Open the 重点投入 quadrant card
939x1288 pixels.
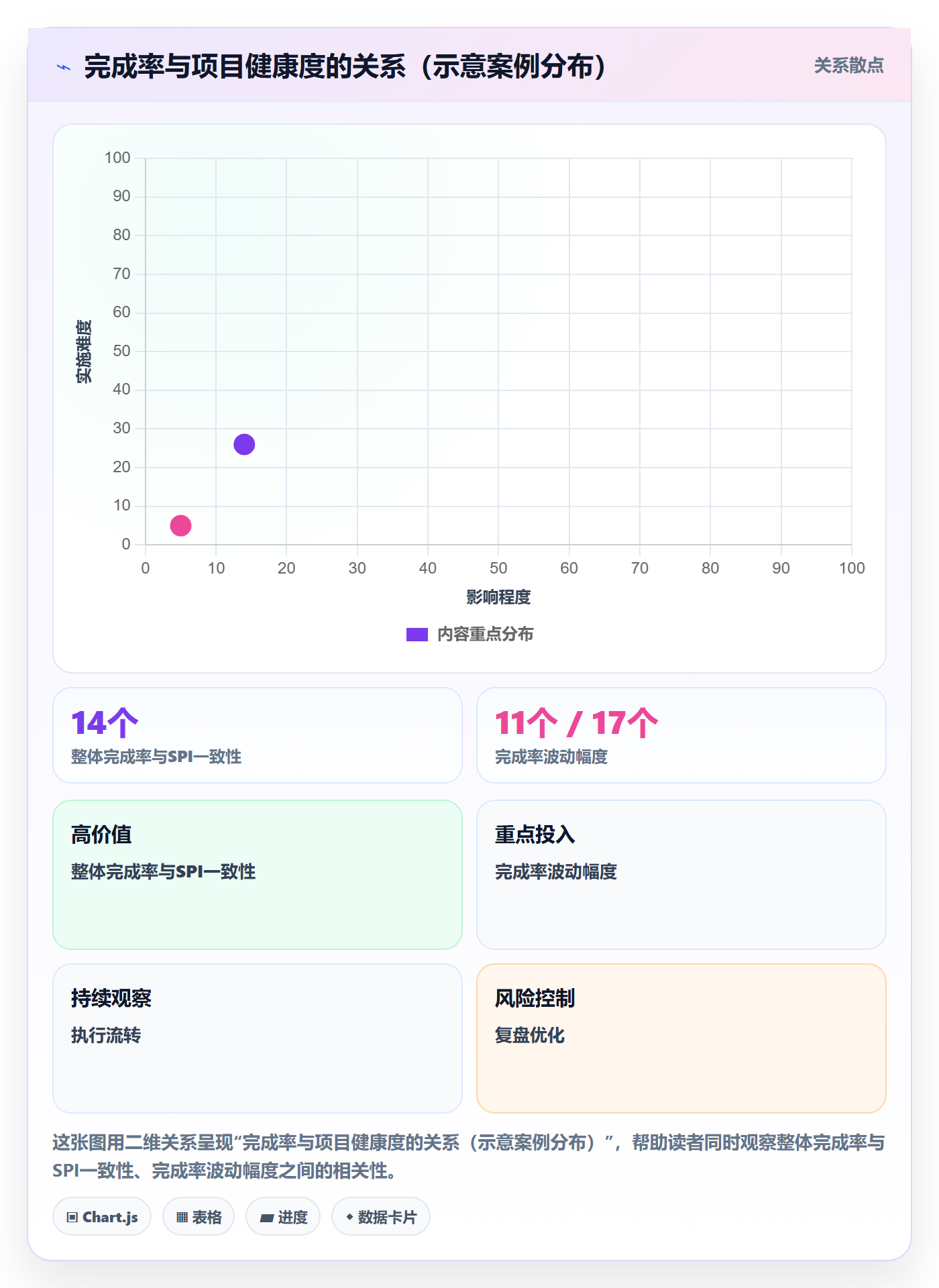[681, 874]
